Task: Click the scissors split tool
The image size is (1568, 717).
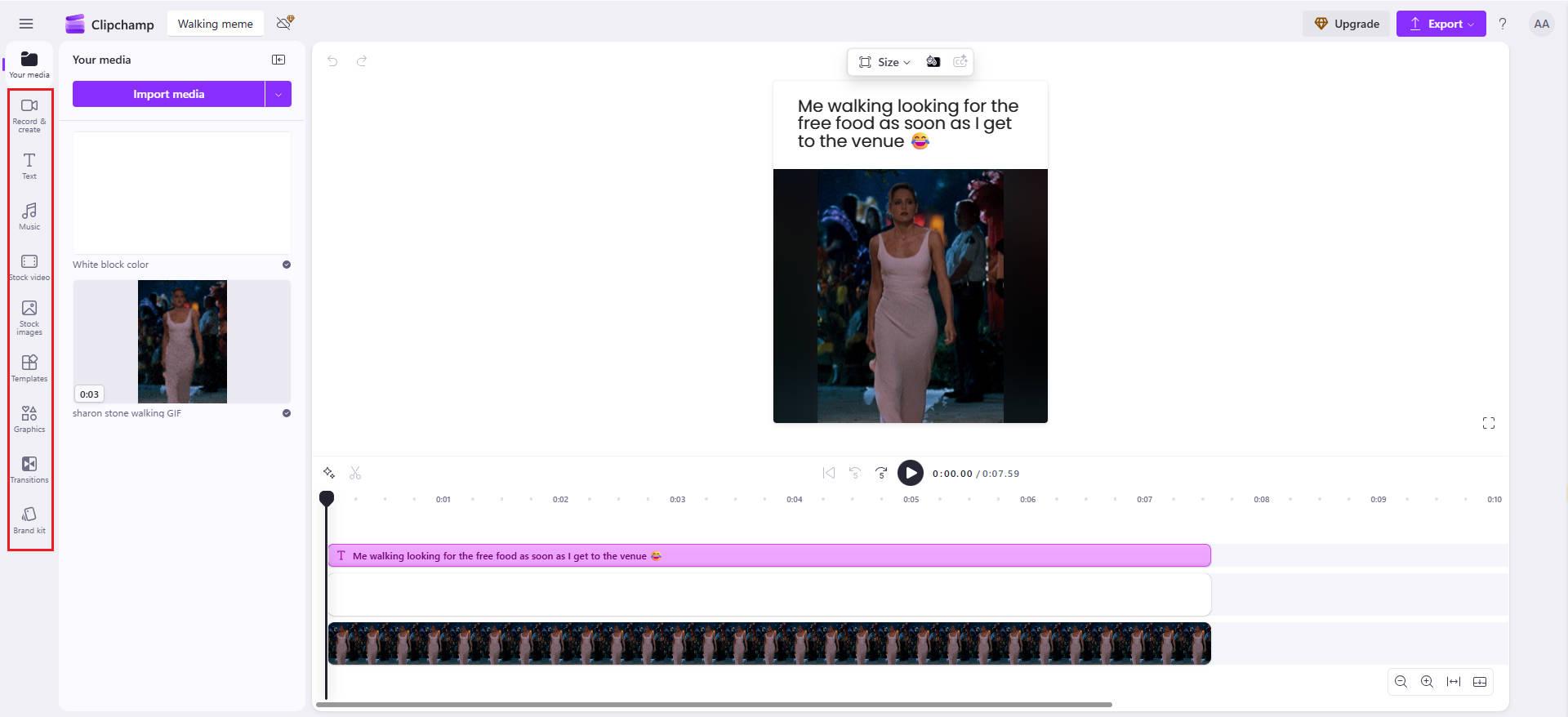Action: click(x=355, y=473)
